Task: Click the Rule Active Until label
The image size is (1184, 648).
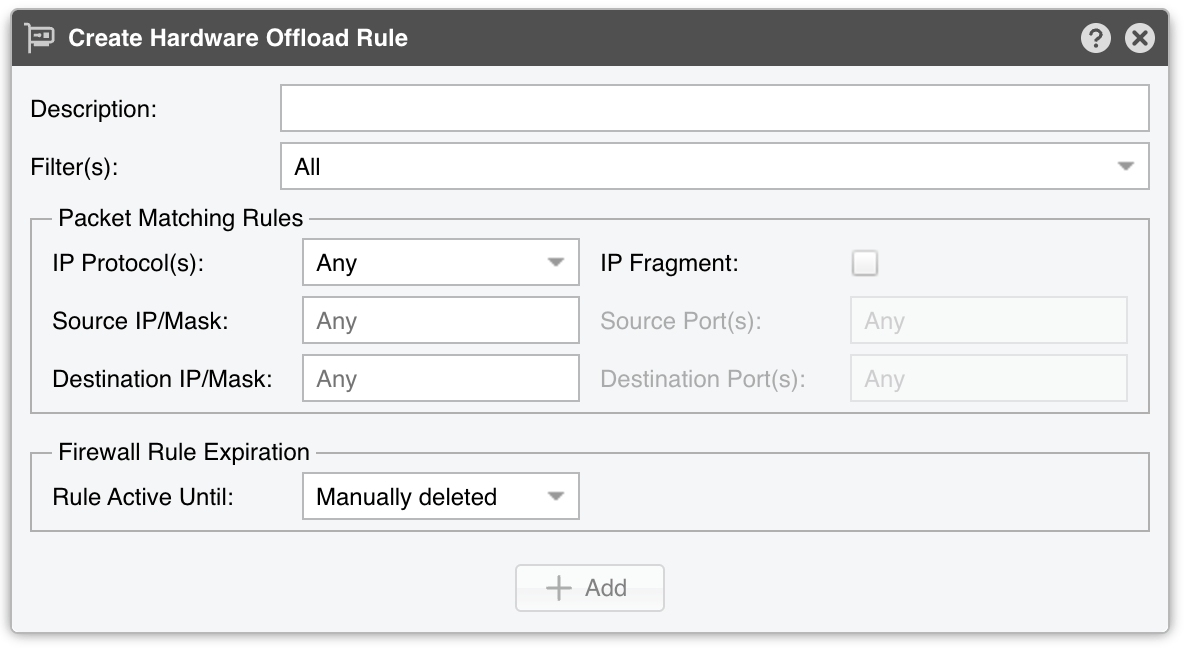Action: (x=143, y=497)
